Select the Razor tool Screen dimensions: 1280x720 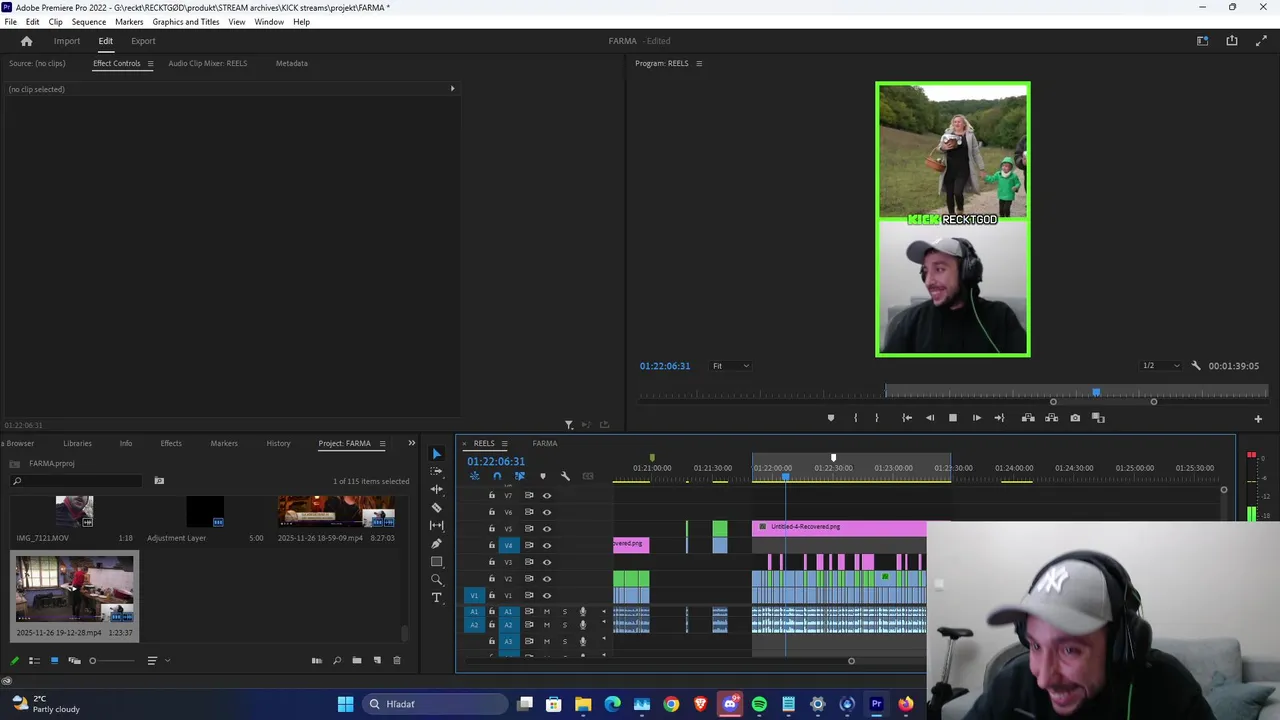coord(436,507)
